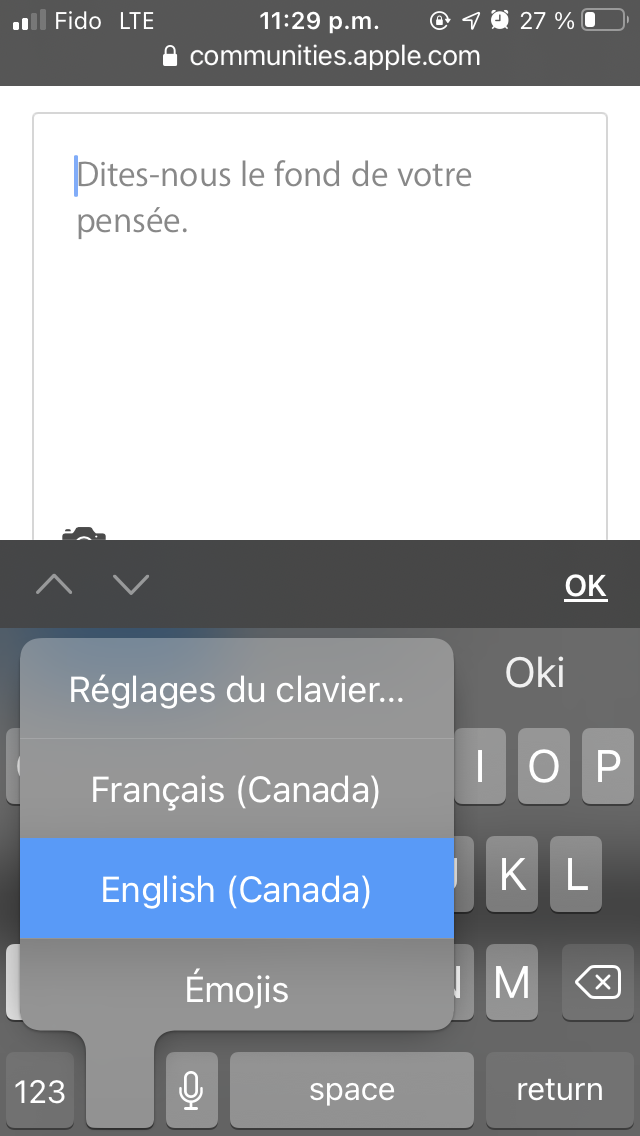Insert the "Oki" word suggestion
Viewport: 640px width, 1136px height.
pos(535,673)
